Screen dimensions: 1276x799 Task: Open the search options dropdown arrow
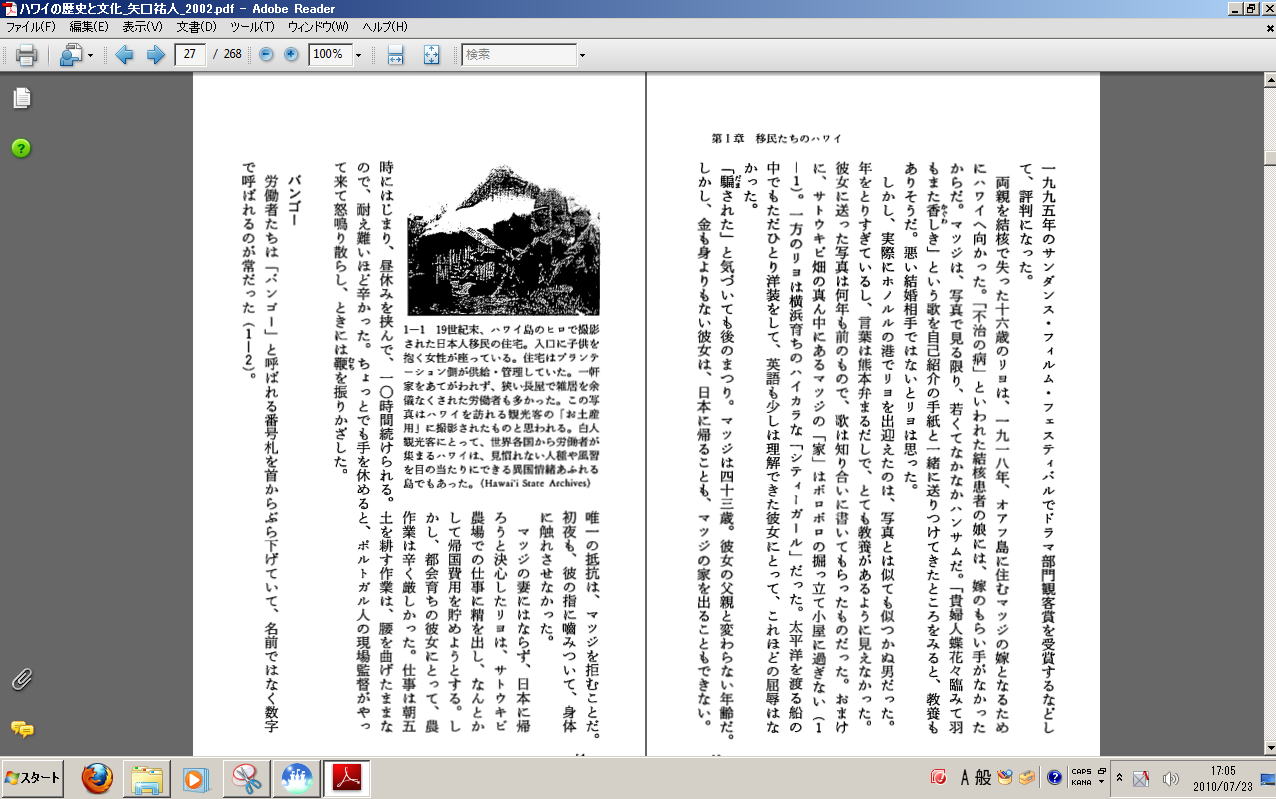pos(582,55)
